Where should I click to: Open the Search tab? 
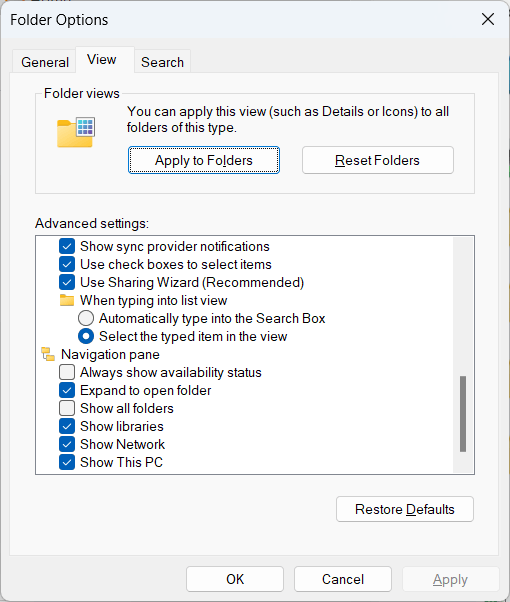162,62
